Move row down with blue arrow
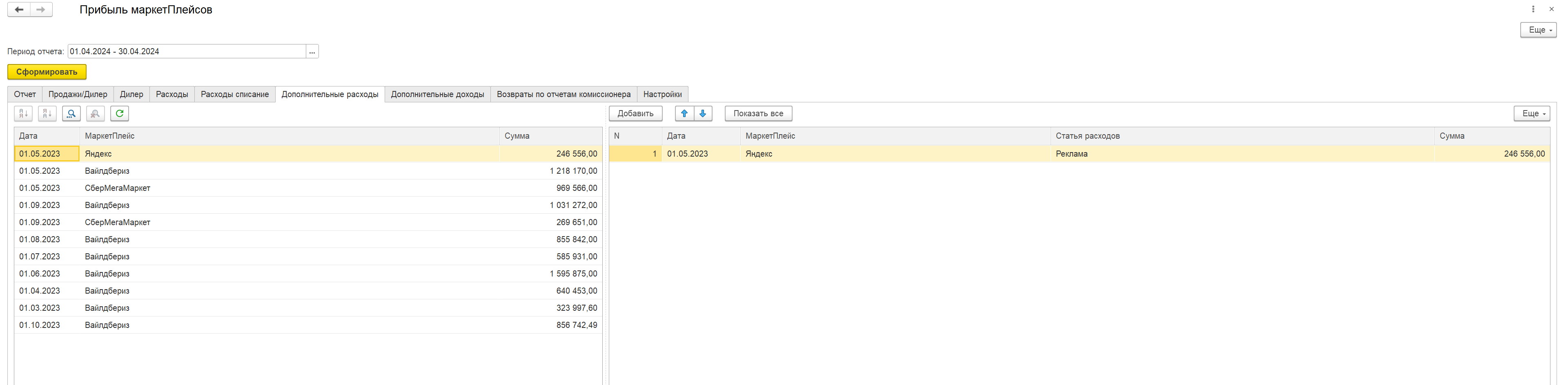Screen dimensions: 1568x385 coord(702,113)
